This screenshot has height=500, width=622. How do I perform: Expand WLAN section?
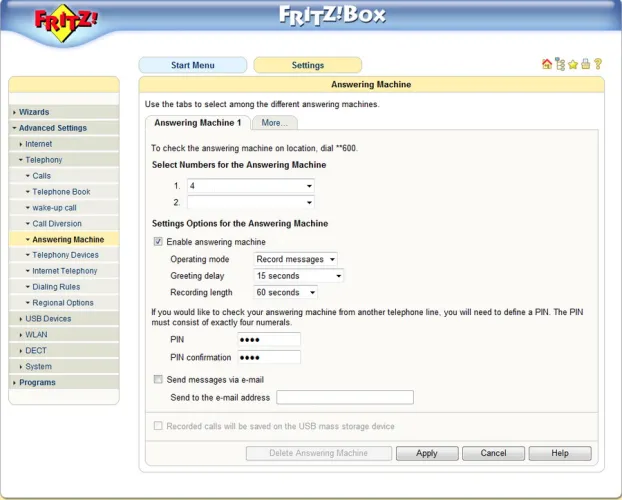[64, 335]
